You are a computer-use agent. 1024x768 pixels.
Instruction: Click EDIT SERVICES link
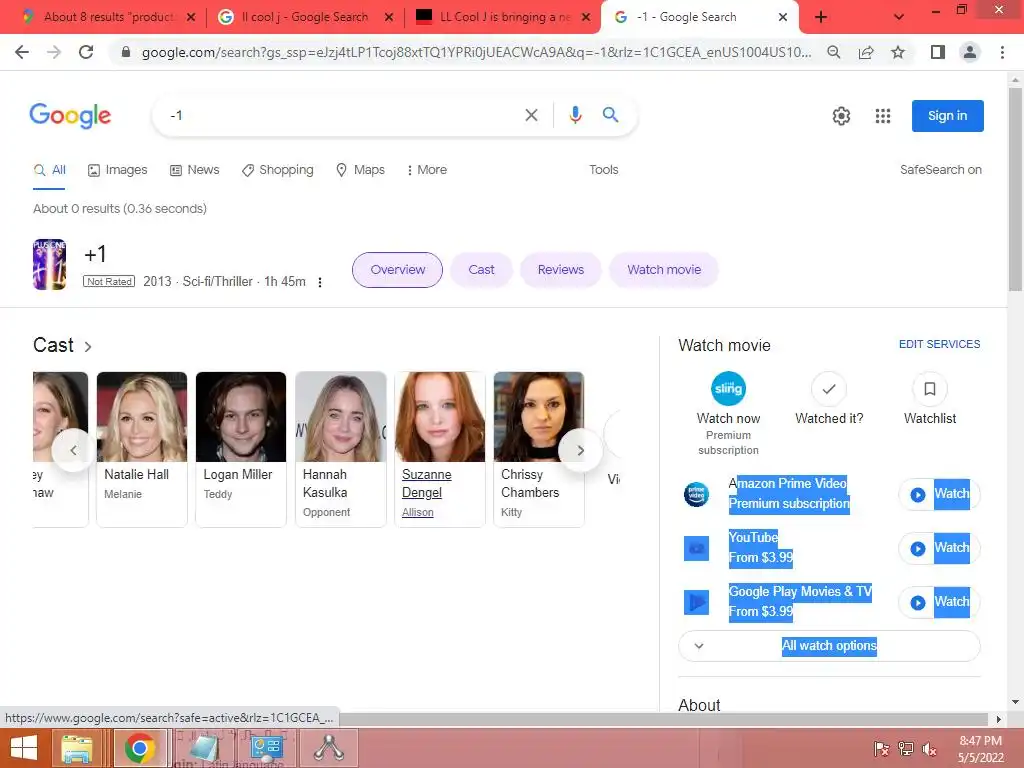[x=939, y=344]
